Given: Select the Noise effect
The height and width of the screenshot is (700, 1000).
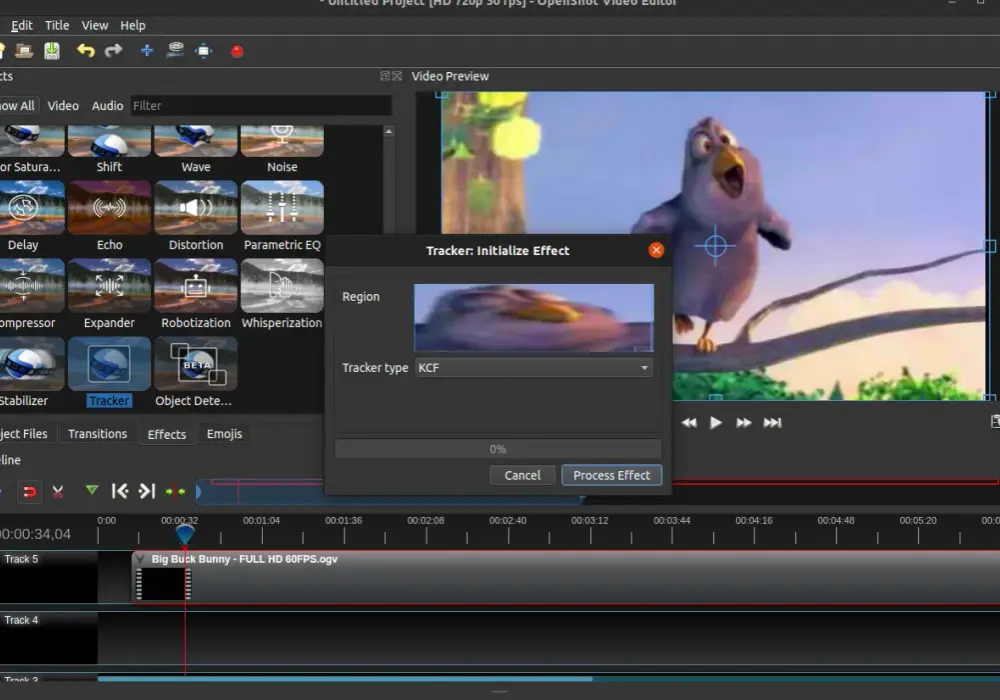Looking at the screenshot, I should (x=282, y=149).
